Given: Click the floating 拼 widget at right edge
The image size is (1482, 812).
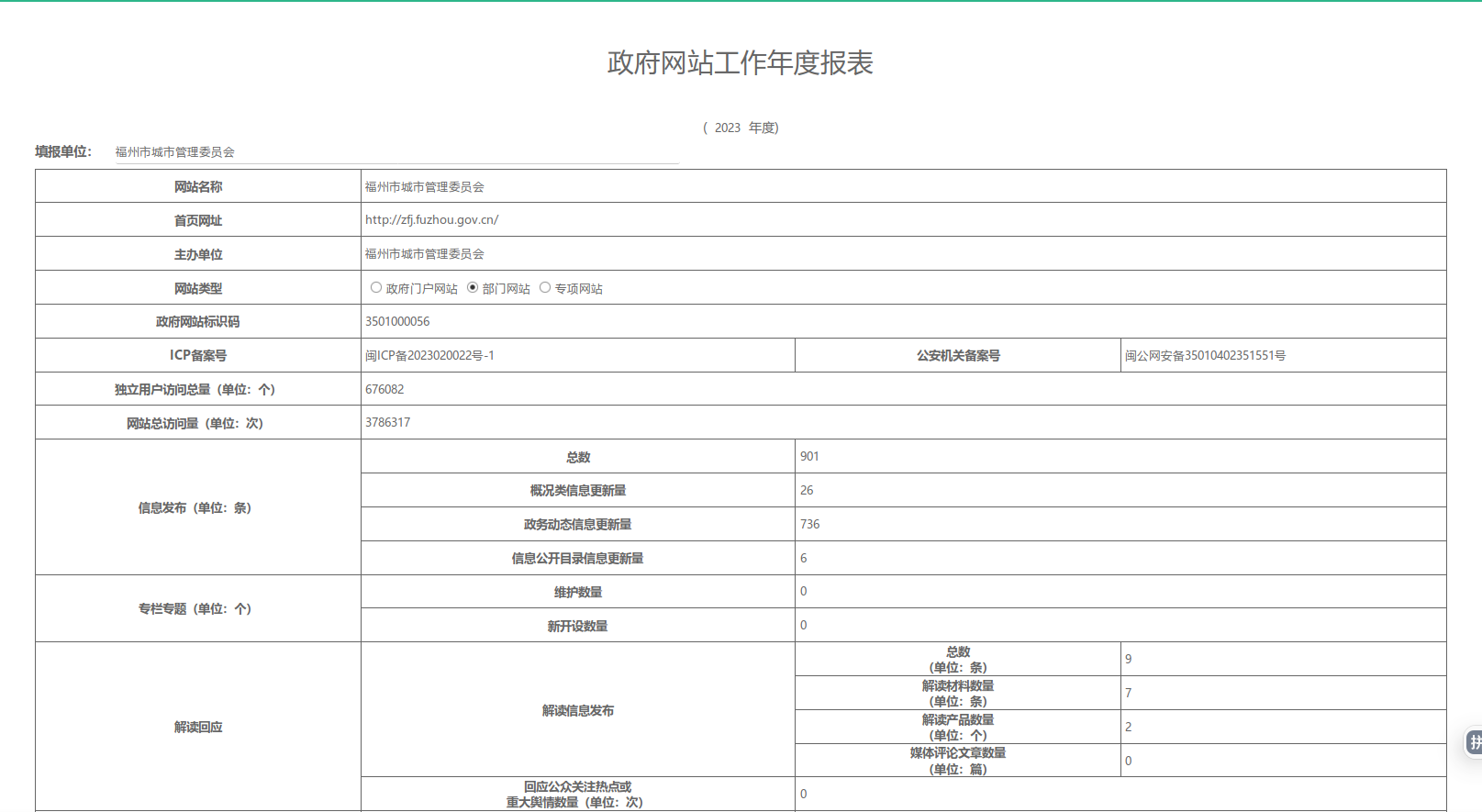Looking at the screenshot, I should (x=1474, y=741).
